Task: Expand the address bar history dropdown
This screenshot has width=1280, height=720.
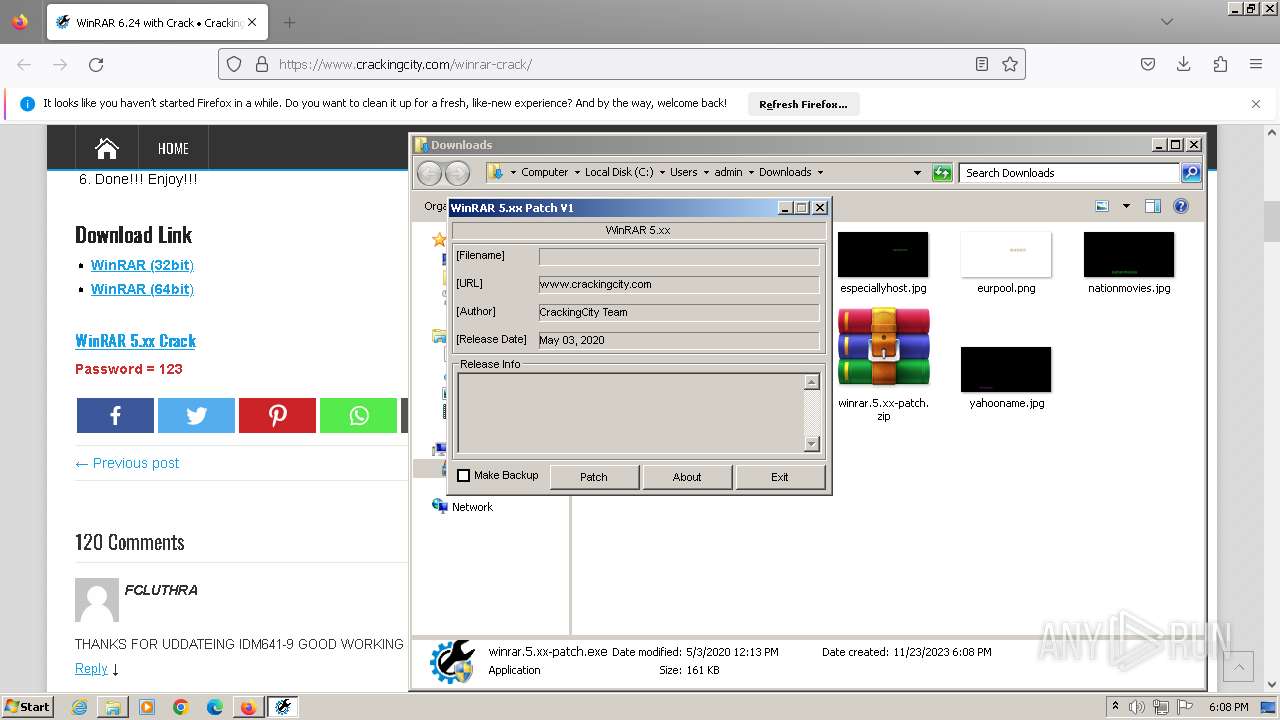Action: [917, 172]
